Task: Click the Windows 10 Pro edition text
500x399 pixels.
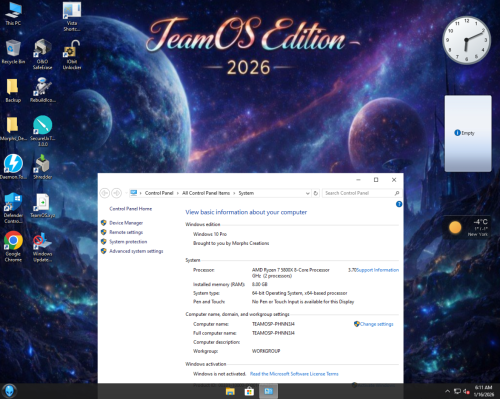Action: click(x=210, y=234)
